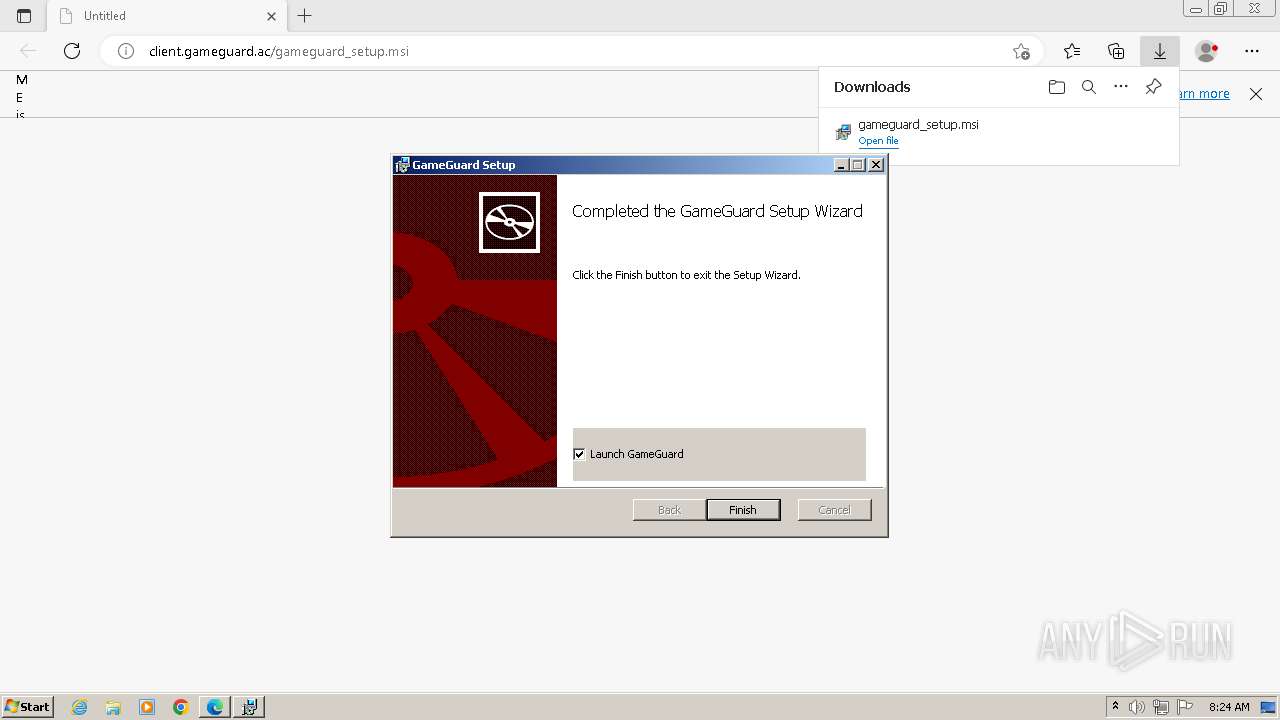Screen dimensions: 1280x720
Task: Open the tab actions menu icon
Action: [x=24, y=16]
